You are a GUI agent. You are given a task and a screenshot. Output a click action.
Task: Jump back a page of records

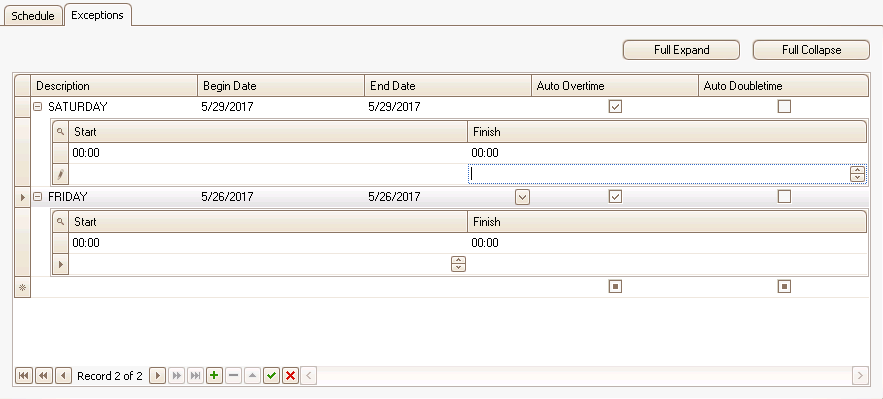coord(44,376)
